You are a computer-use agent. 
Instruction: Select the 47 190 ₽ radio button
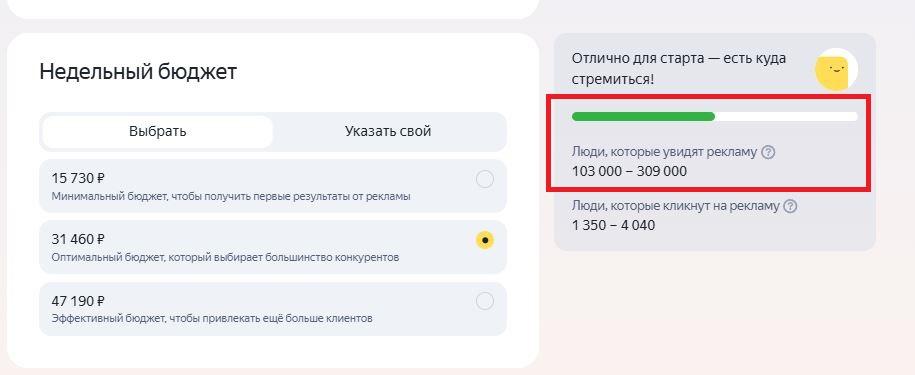tap(485, 302)
